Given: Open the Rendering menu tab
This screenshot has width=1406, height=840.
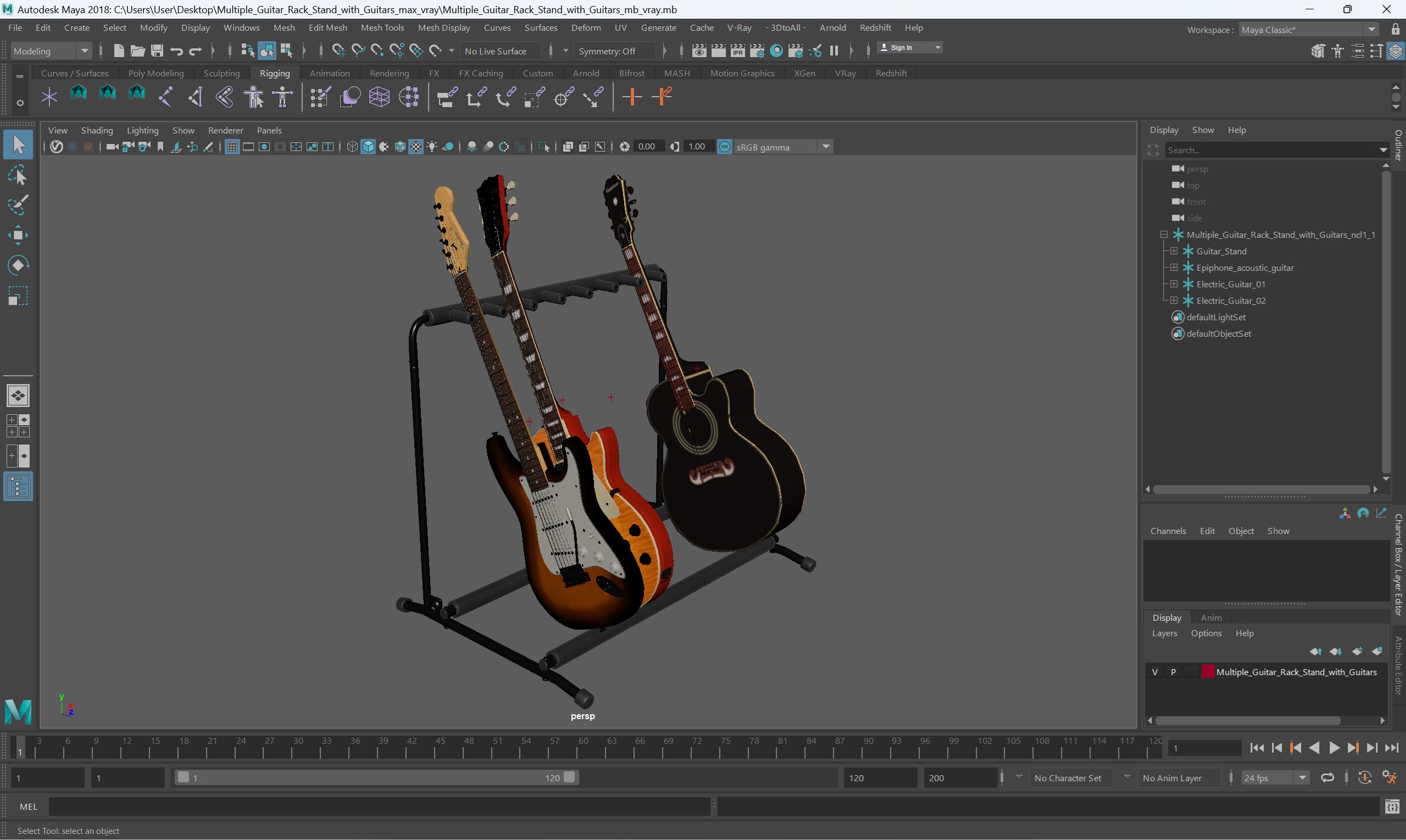Looking at the screenshot, I should 389,73.
